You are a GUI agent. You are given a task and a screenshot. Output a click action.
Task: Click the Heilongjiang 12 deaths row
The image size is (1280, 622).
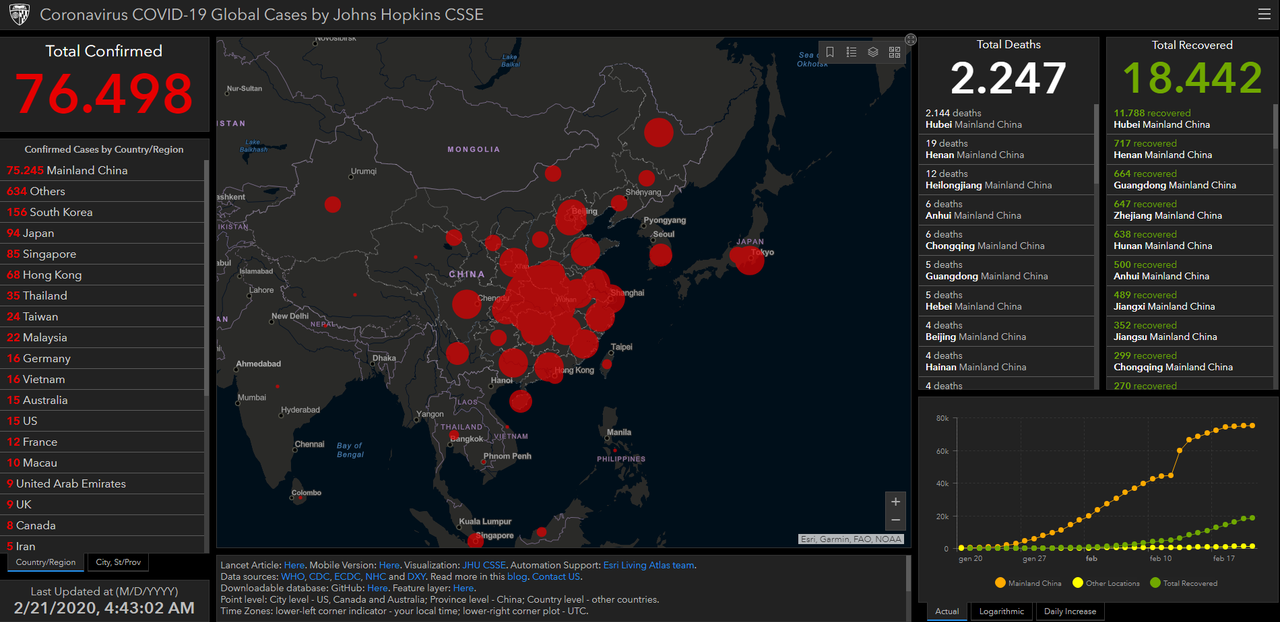1006,179
